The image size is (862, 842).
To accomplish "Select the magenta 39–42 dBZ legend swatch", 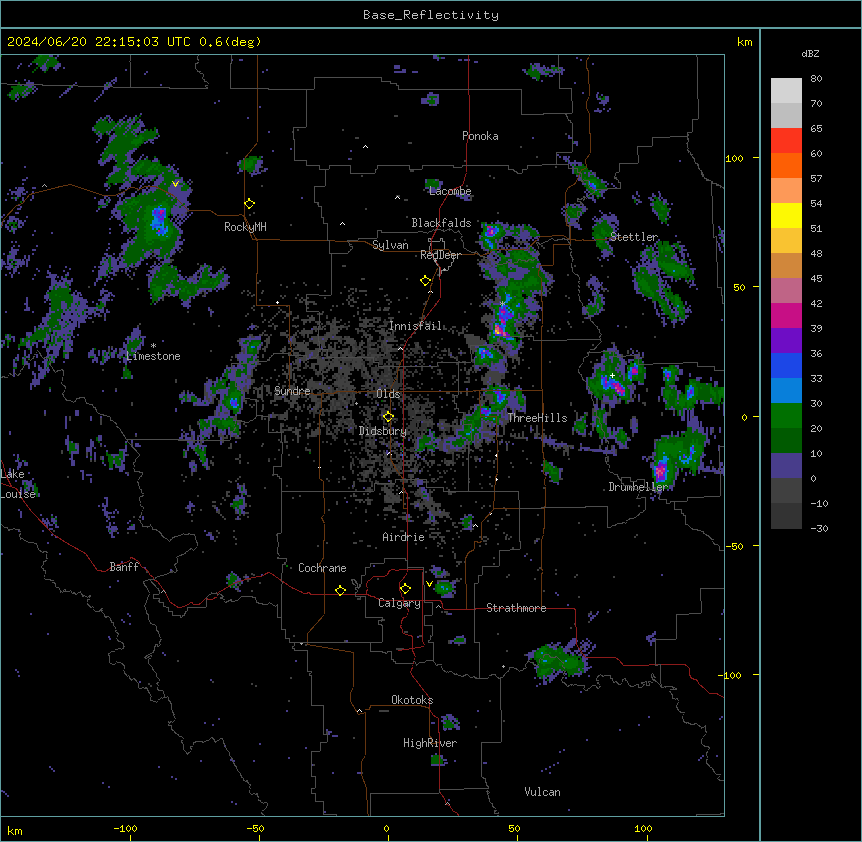I will click(786, 315).
